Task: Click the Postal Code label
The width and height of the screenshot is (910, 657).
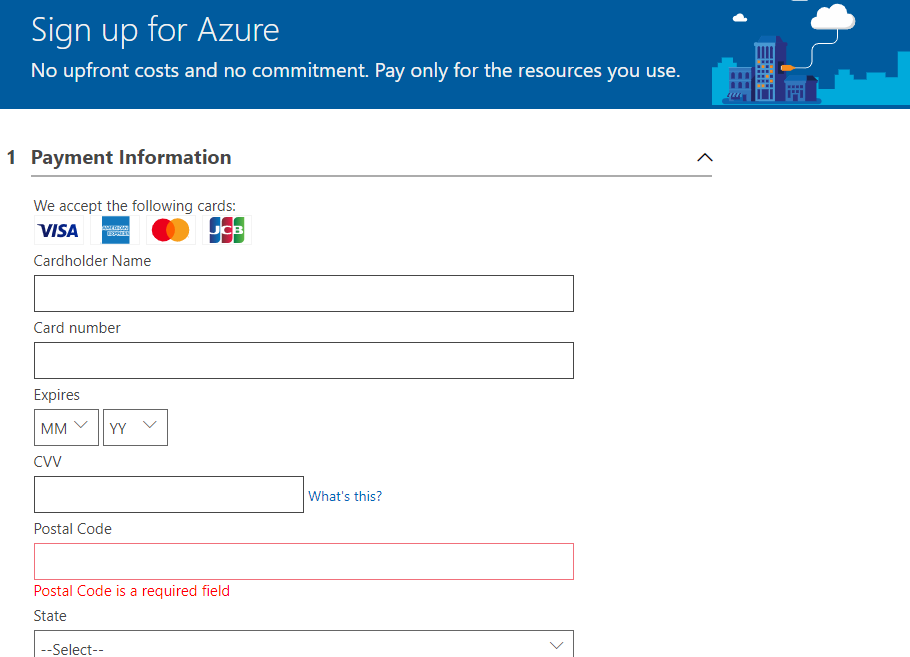Action: click(73, 529)
